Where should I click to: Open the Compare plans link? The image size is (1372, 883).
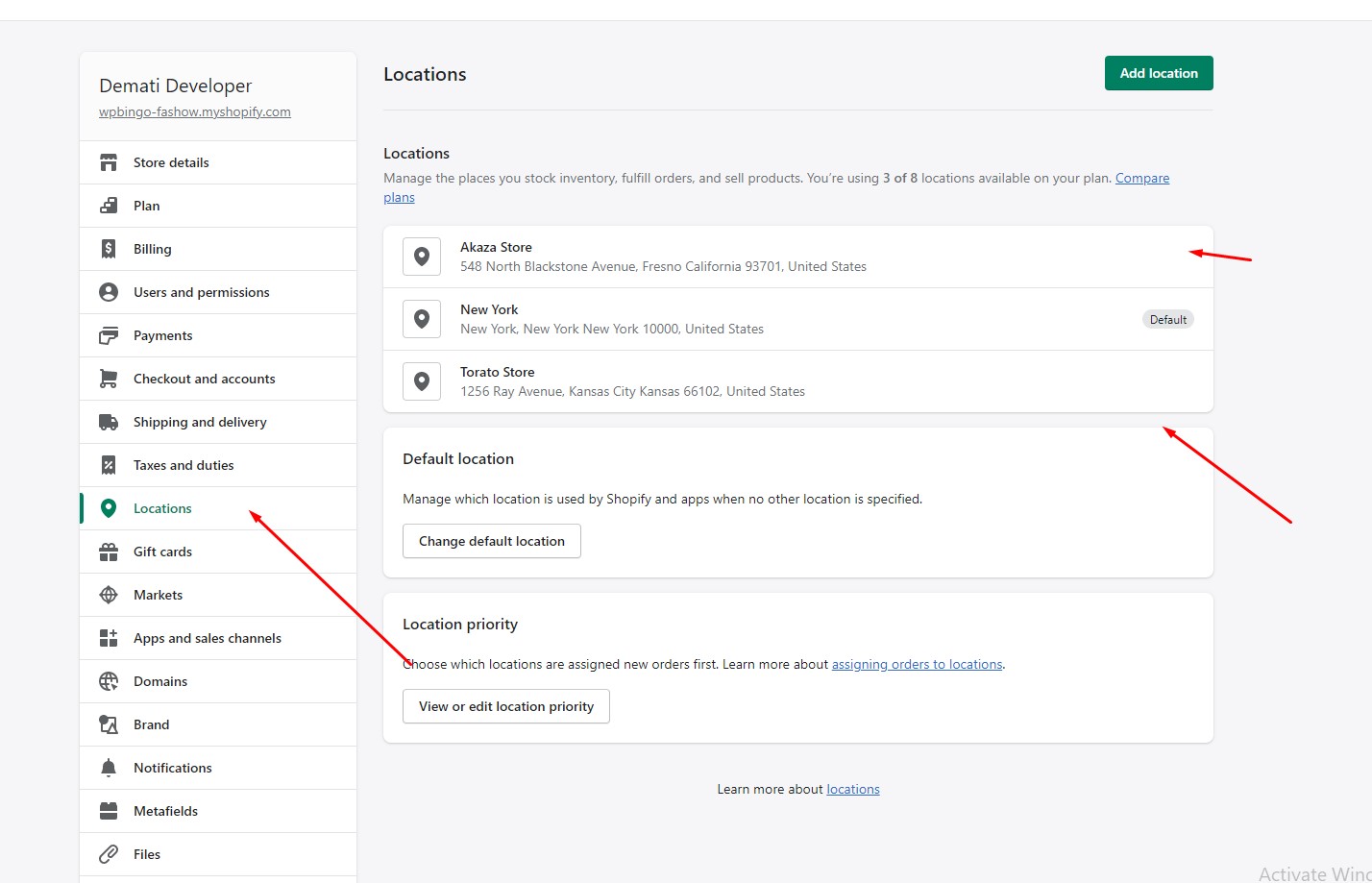pos(1141,179)
